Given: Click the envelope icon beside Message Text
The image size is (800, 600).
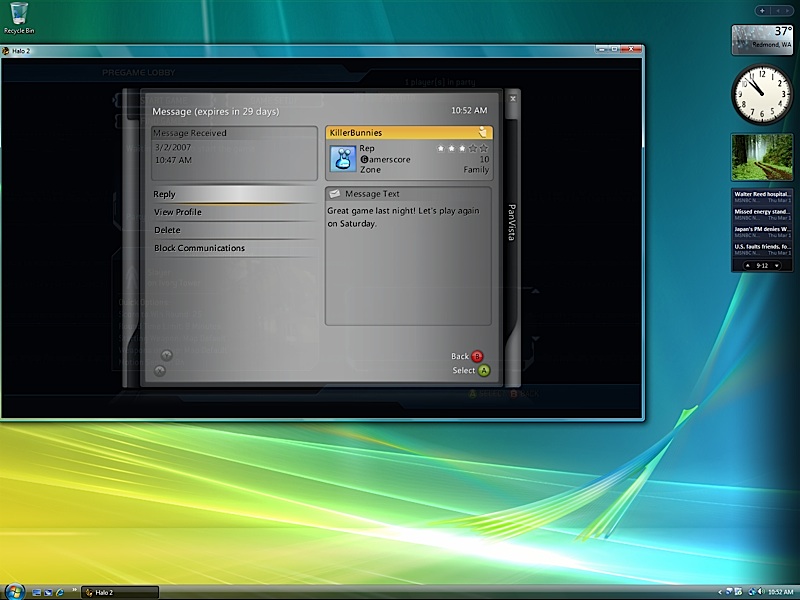Looking at the screenshot, I should point(335,194).
